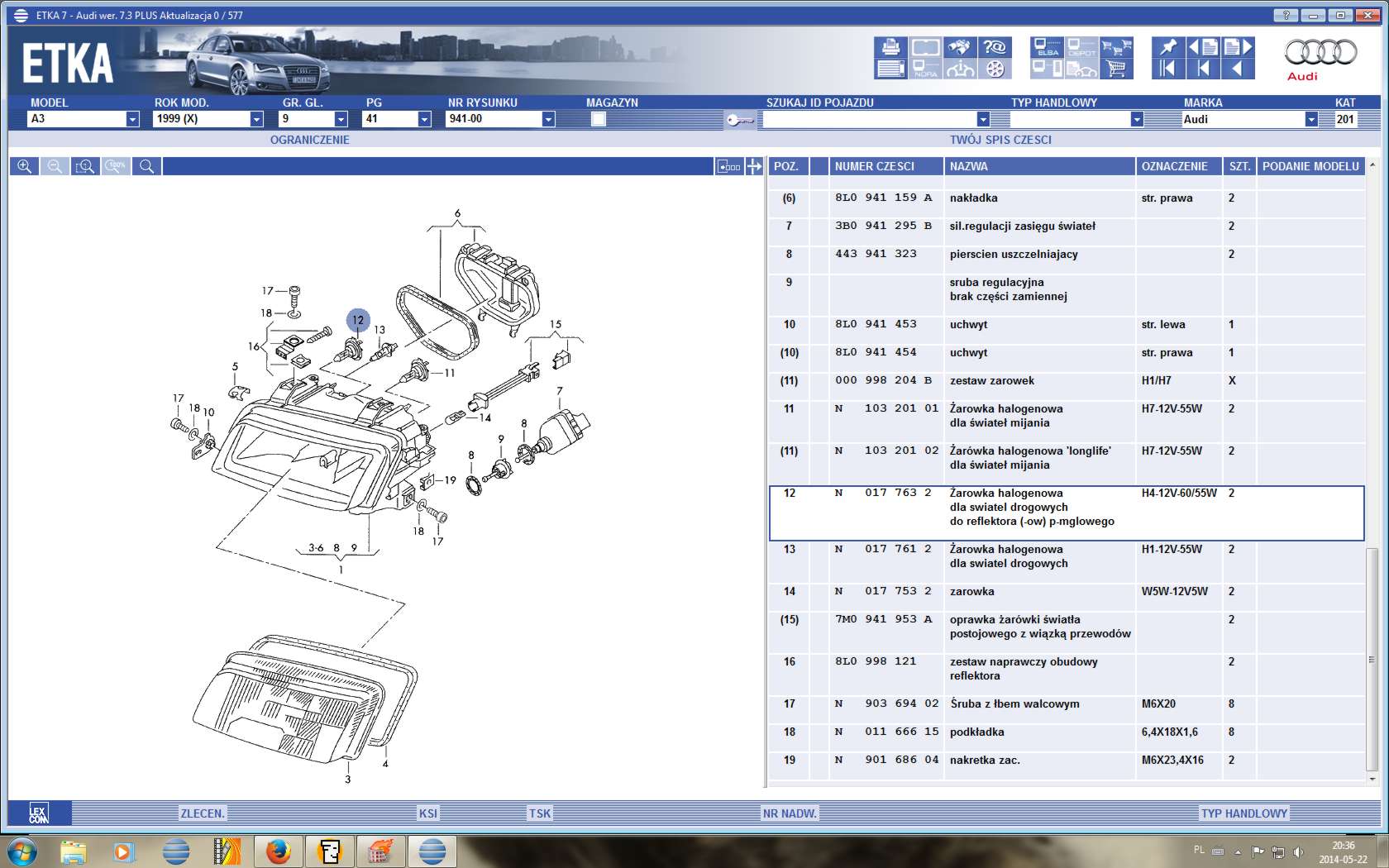Open Firefox from the taskbar
Viewport: 1389px width, 868px height.
click(x=278, y=851)
